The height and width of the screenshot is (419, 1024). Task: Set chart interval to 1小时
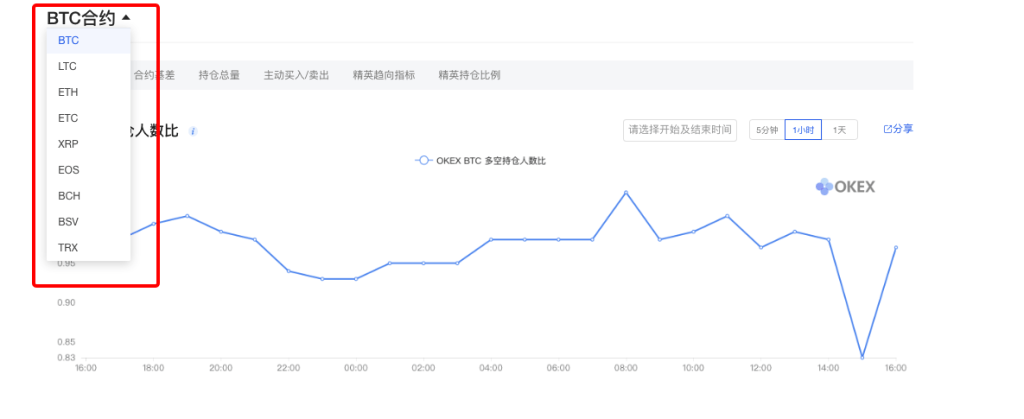[x=803, y=130]
